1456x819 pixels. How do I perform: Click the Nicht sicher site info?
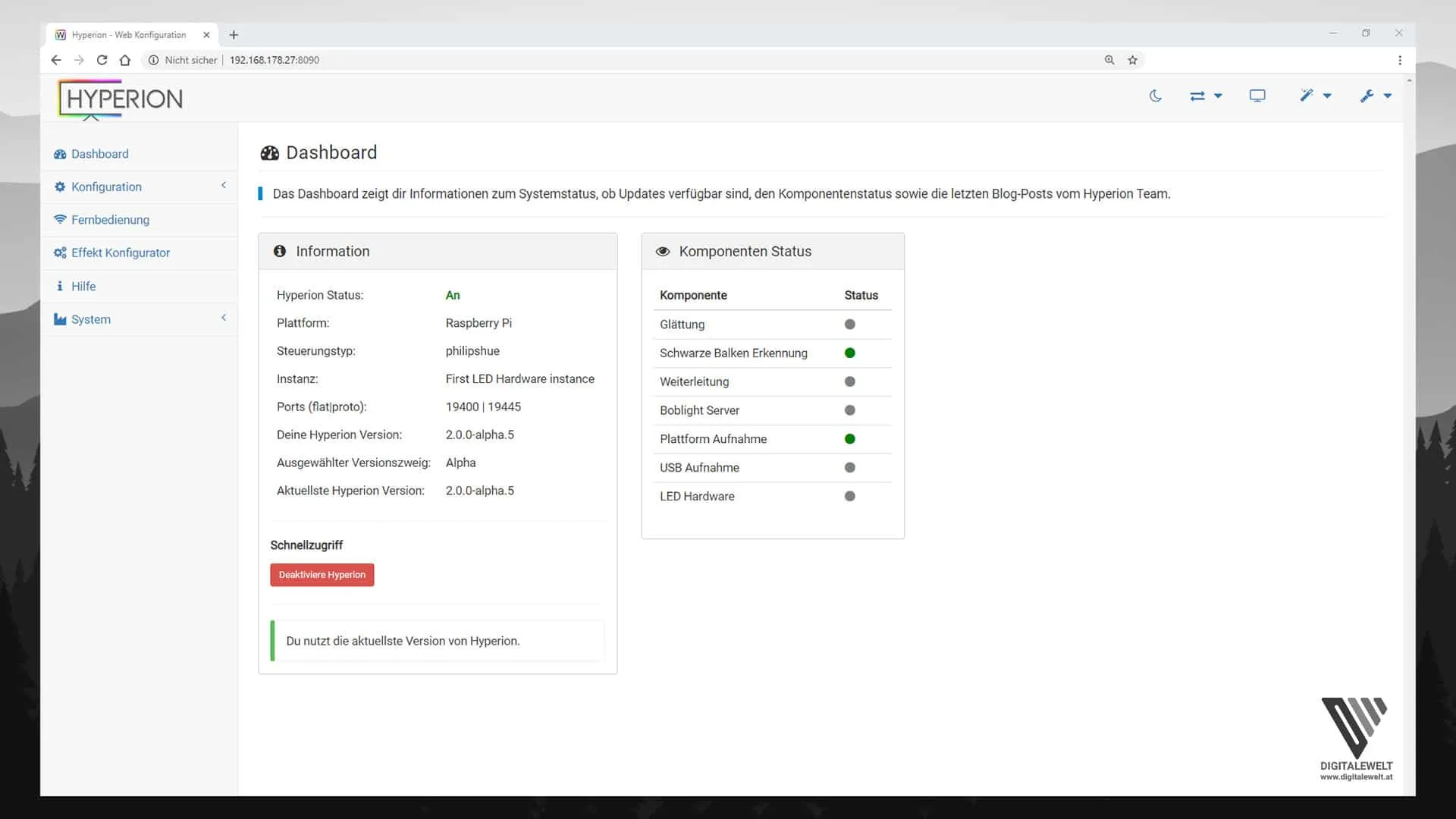183,60
